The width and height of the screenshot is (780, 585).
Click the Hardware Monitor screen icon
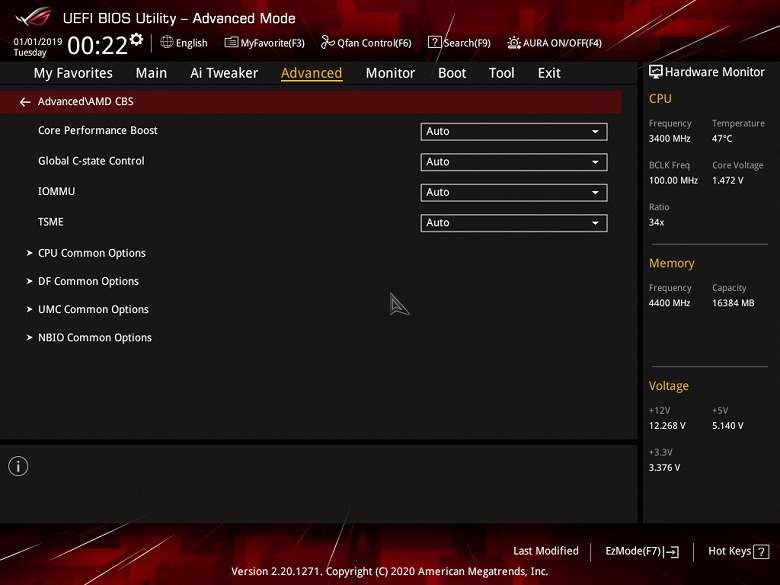click(x=656, y=72)
